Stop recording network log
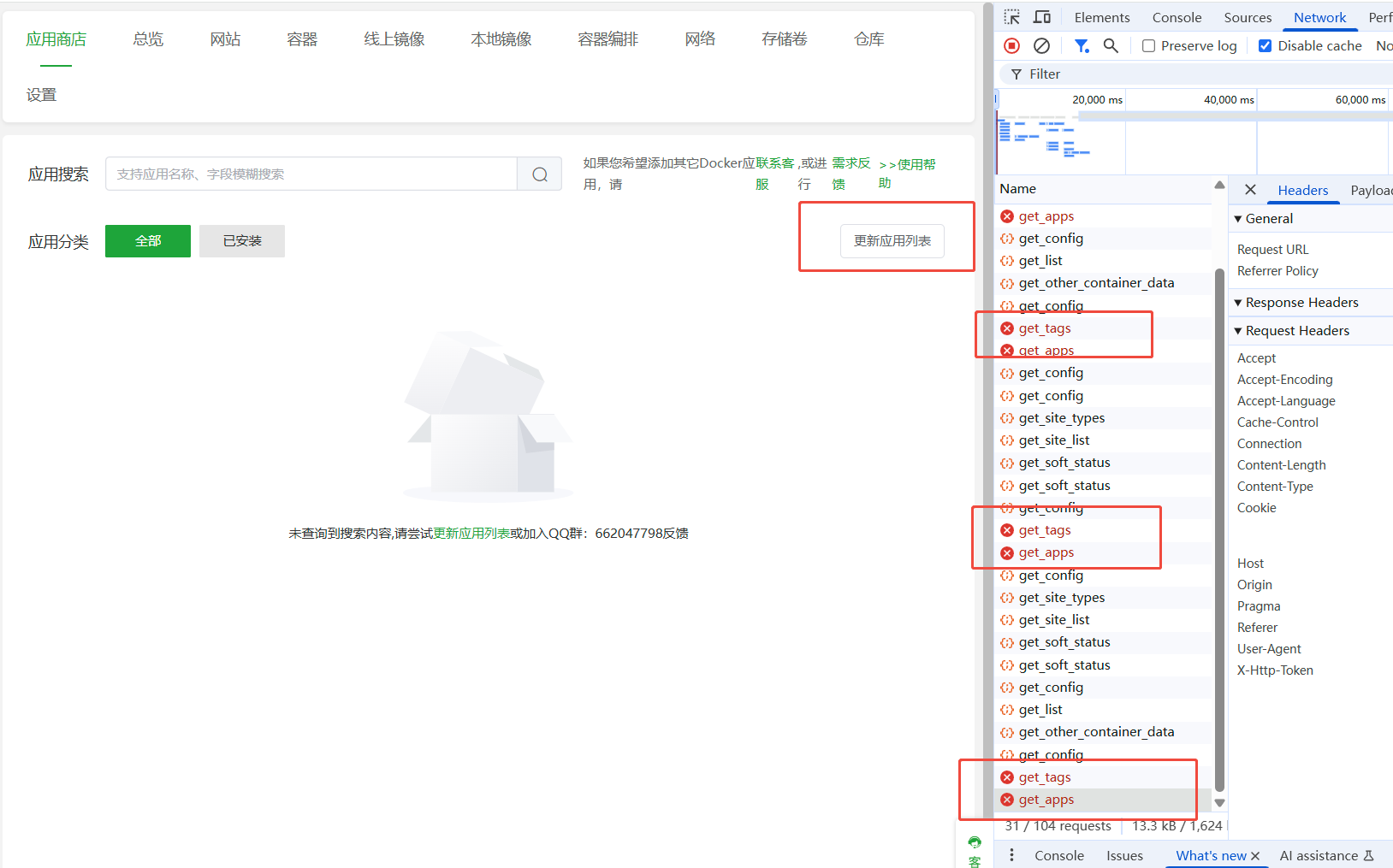 [1011, 45]
